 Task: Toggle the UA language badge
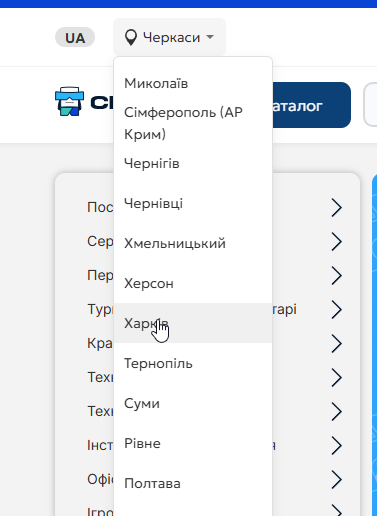coord(75,38)
